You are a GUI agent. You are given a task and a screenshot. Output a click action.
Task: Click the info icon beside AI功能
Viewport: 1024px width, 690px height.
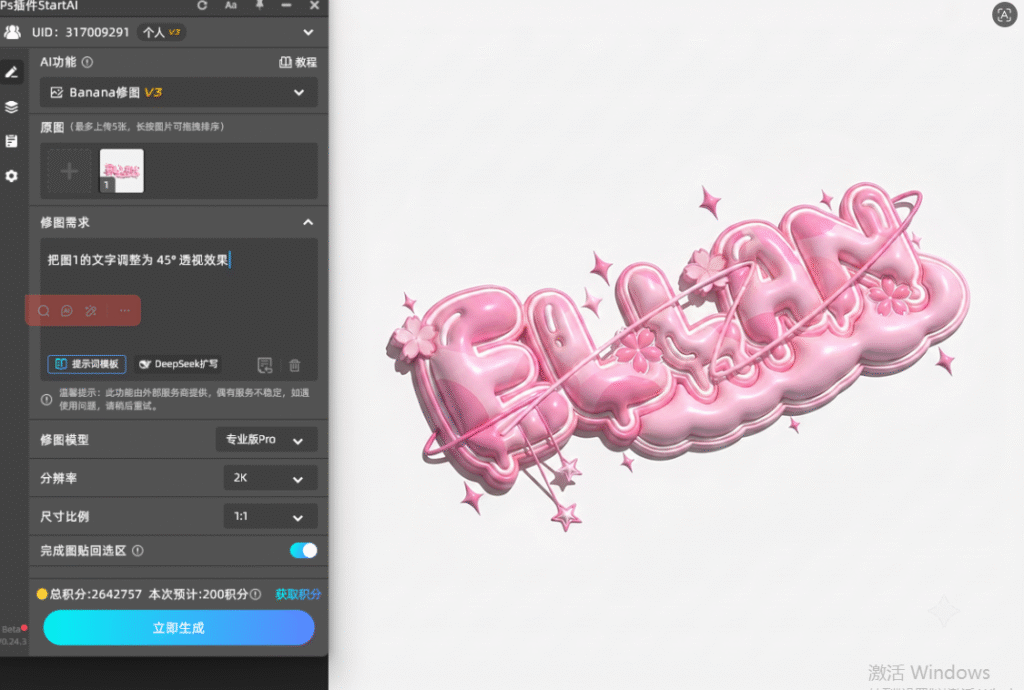click(88, 62)
